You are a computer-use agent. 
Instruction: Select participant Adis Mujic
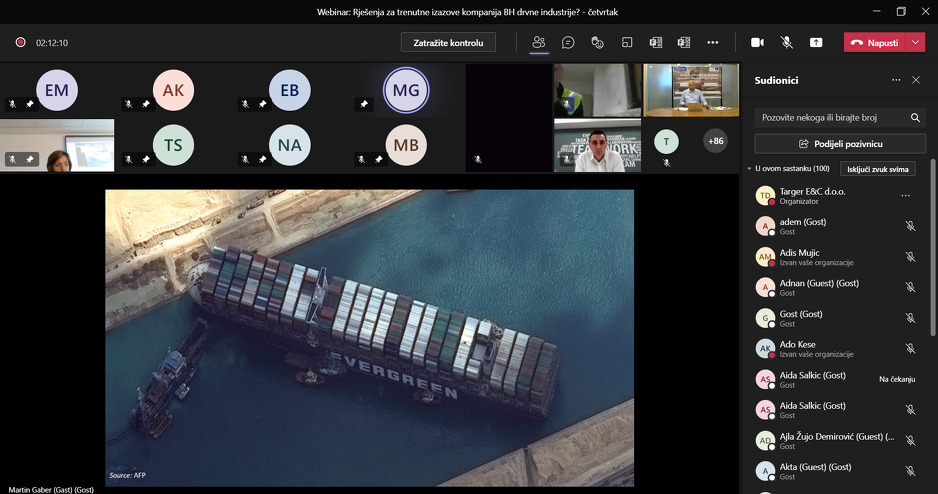tap(838, 257)
